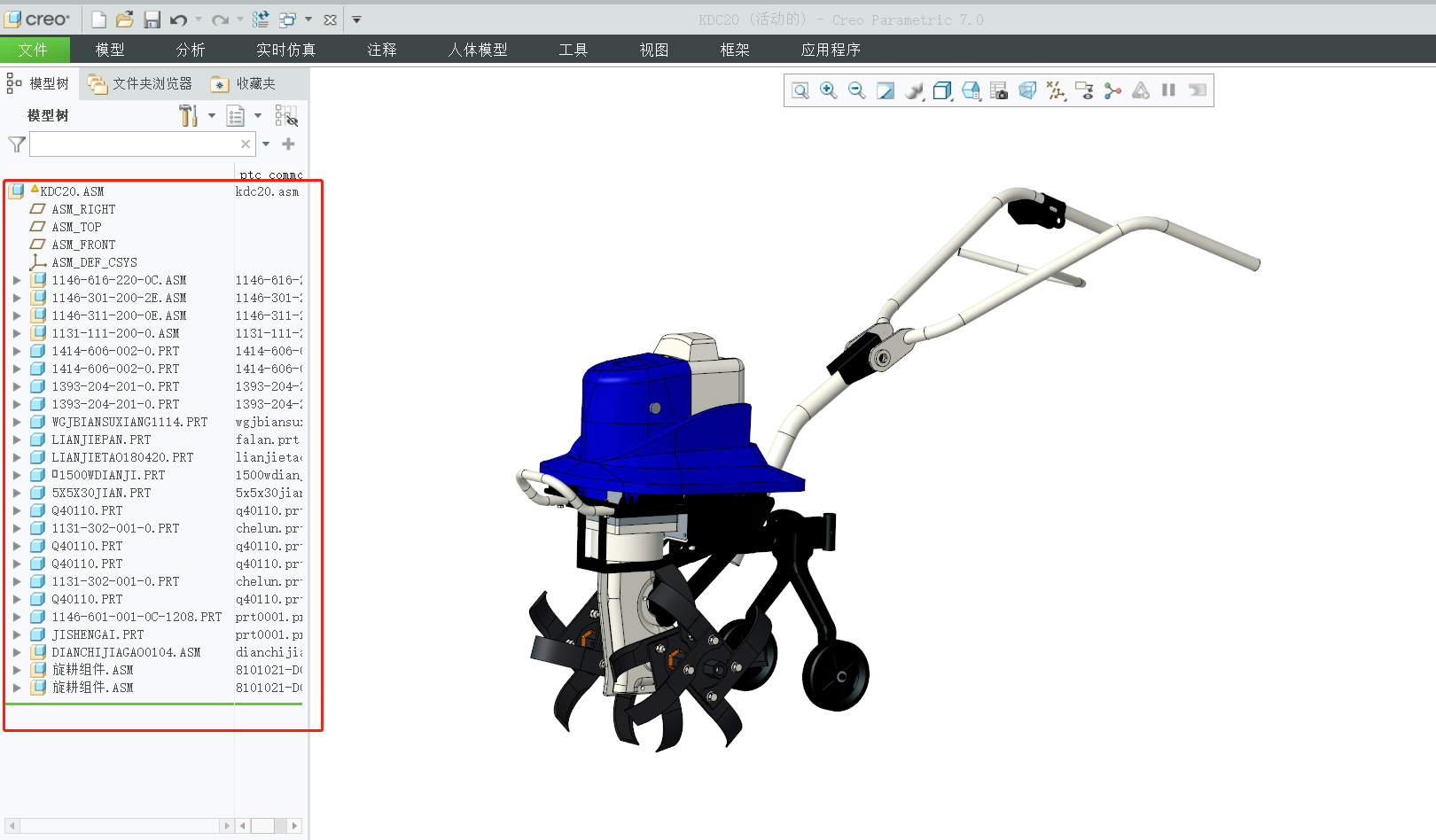Screen dimensions: 1436x840
Task: Switch to the 人体模型 ribbon tab
Action: [478, 50]
